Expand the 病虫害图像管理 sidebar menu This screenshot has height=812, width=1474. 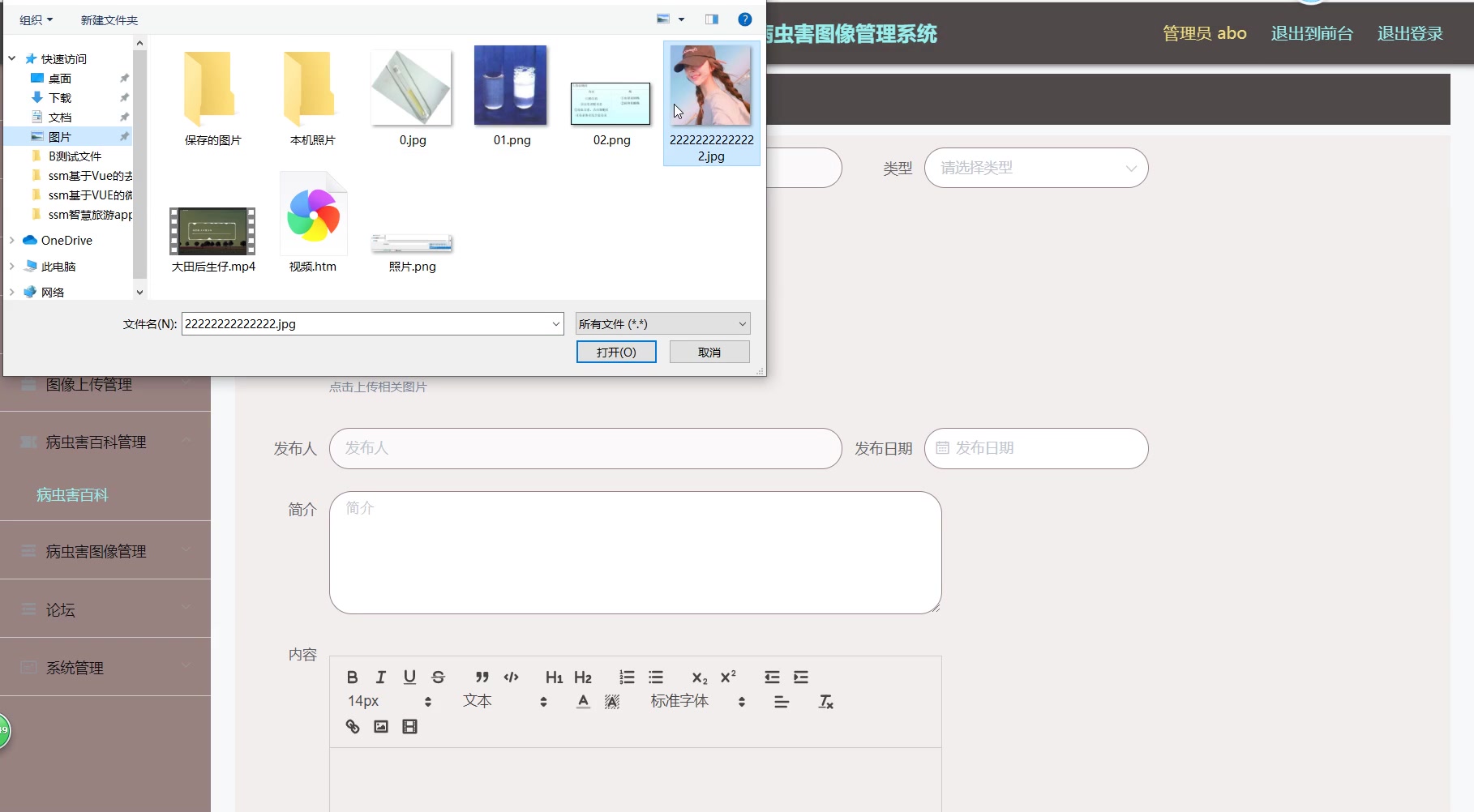[x=96, y=551]
